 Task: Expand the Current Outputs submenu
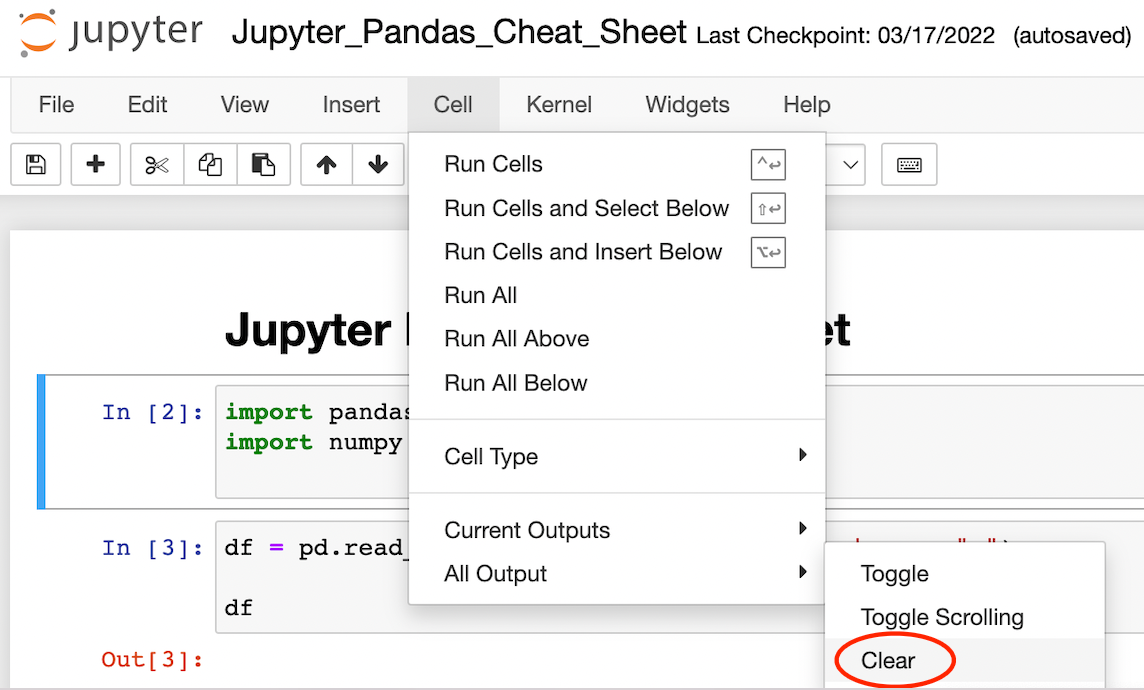[x=527, y=530]
